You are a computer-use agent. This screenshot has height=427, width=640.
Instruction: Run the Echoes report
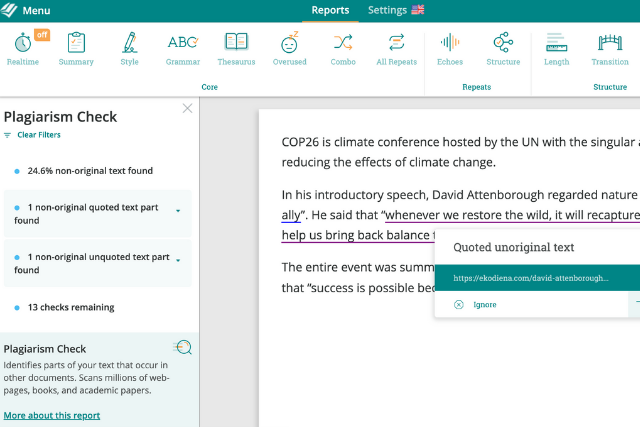pos(450,48)
